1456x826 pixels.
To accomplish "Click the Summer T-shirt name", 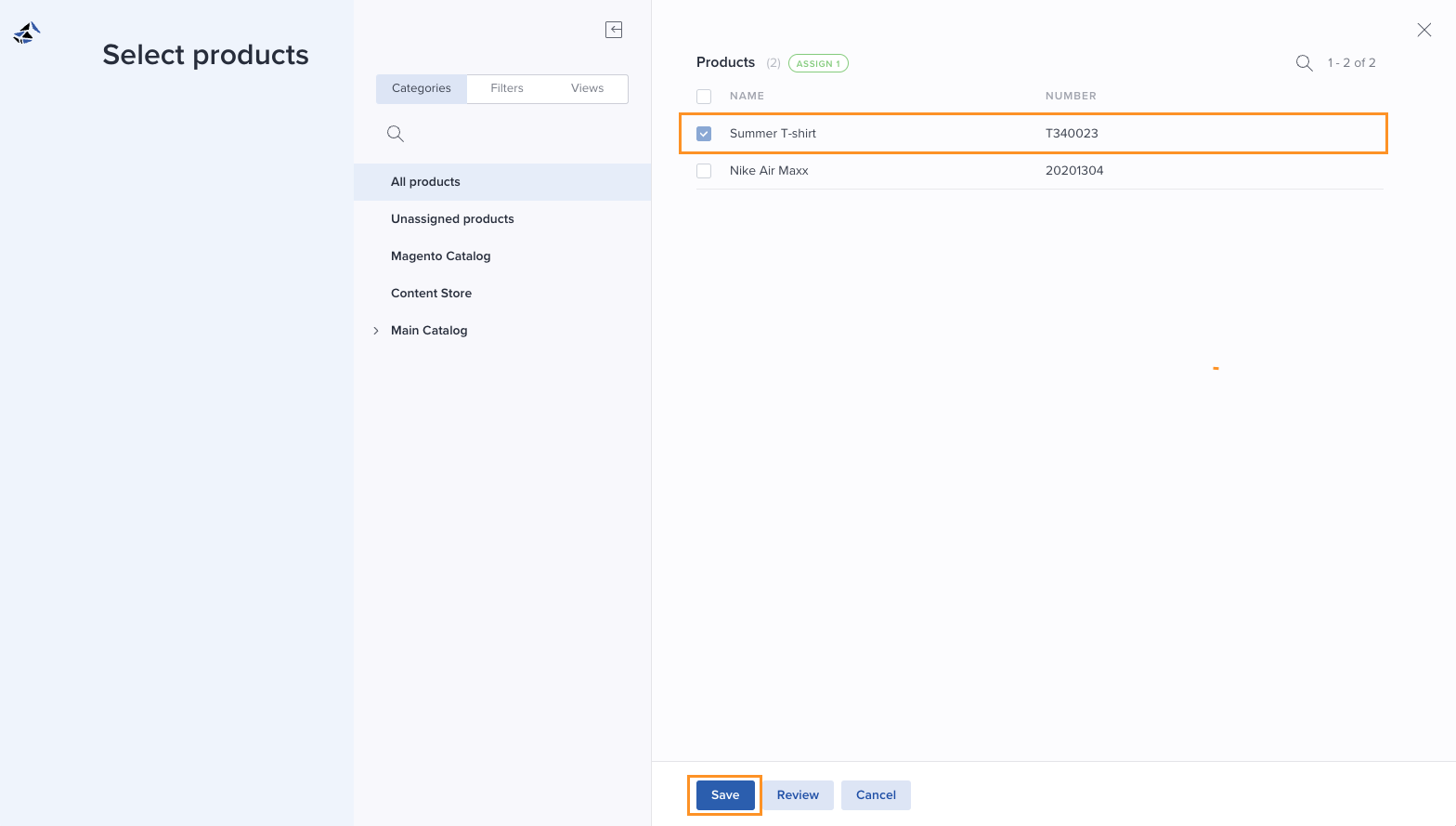I will coord(773,134).
